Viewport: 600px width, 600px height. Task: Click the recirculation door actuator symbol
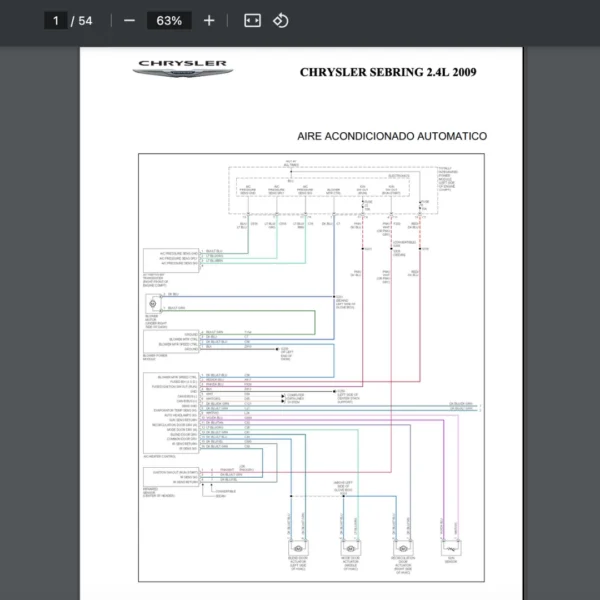coord(403,549)
